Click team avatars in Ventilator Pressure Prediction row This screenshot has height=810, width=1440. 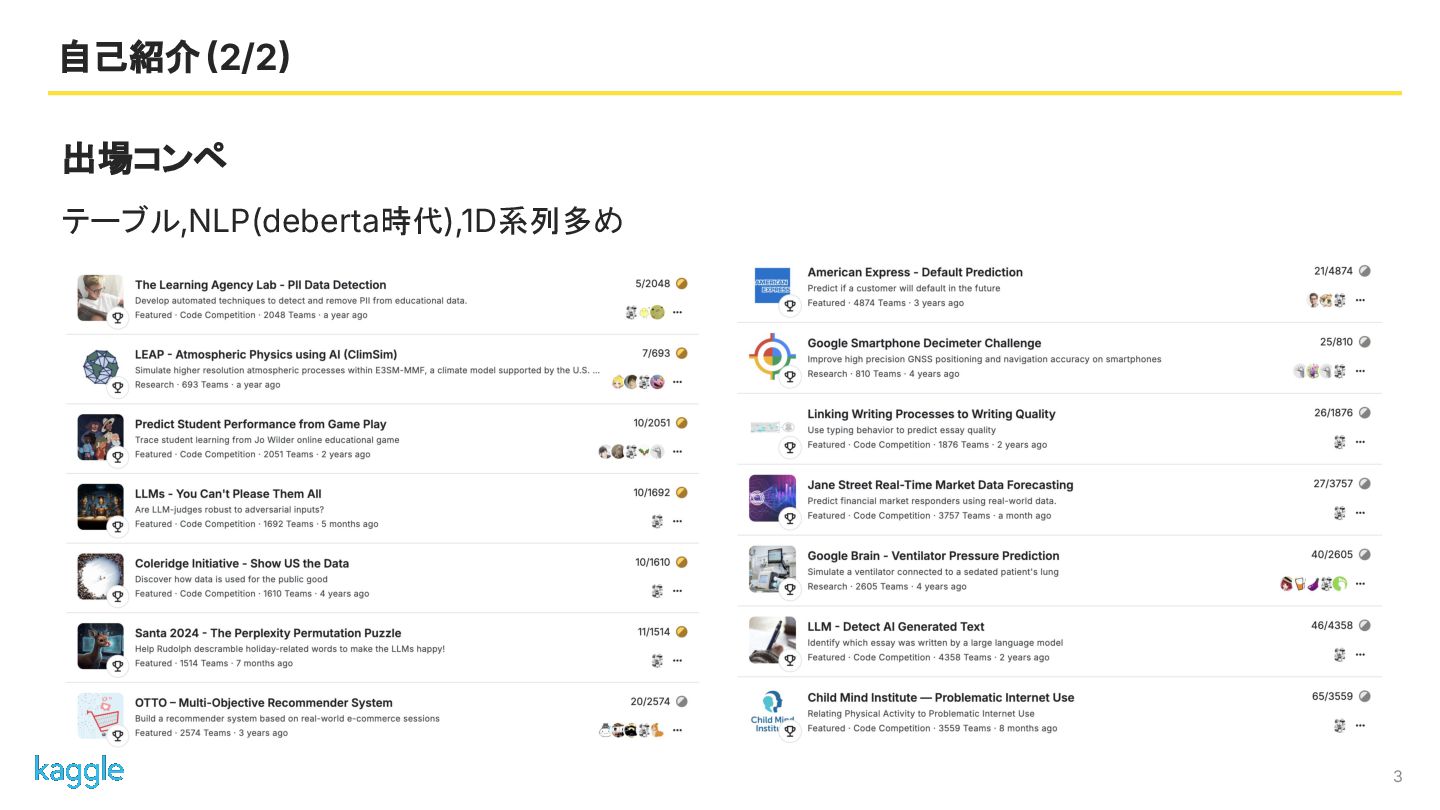[x=1314, y=584]
